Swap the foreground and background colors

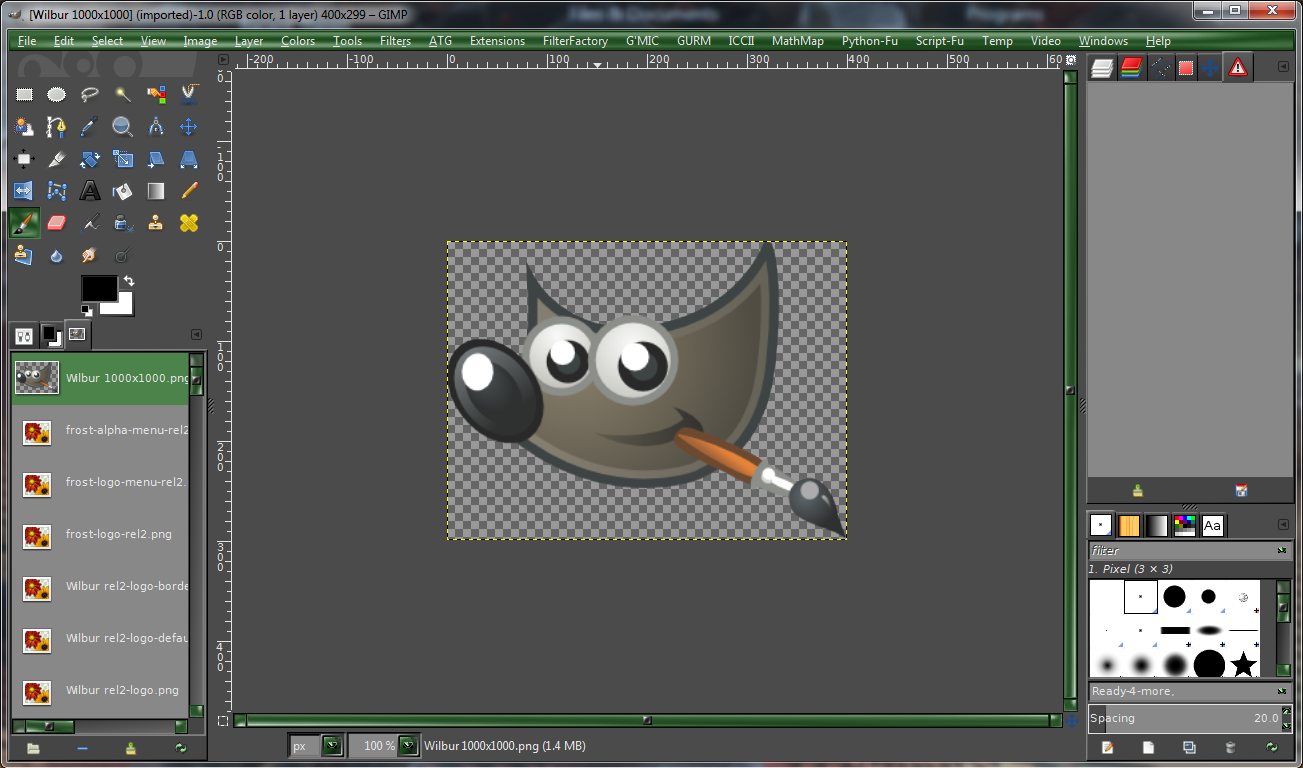[x=128, y=281]
